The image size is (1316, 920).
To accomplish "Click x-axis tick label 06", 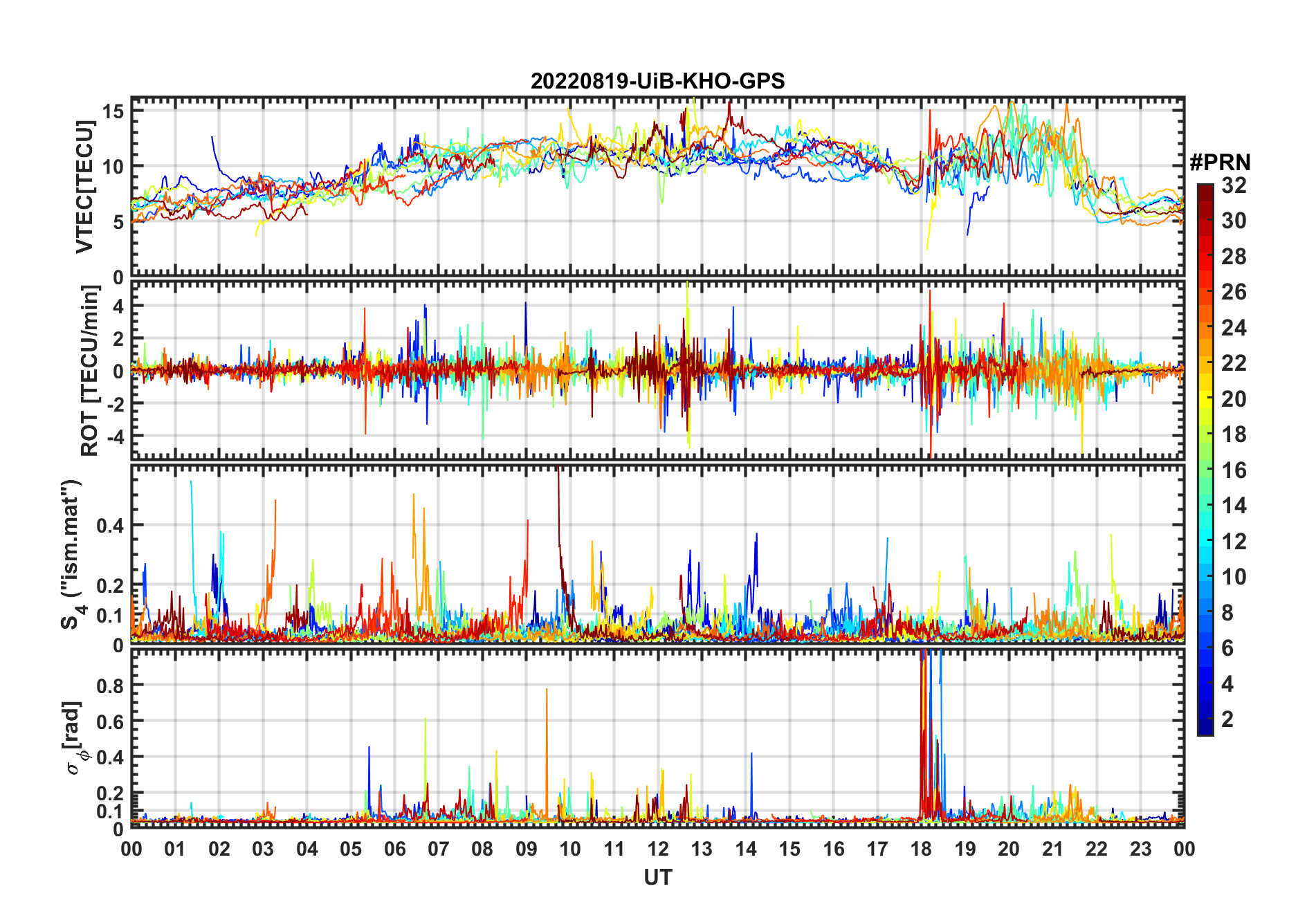I will point(394,849).
